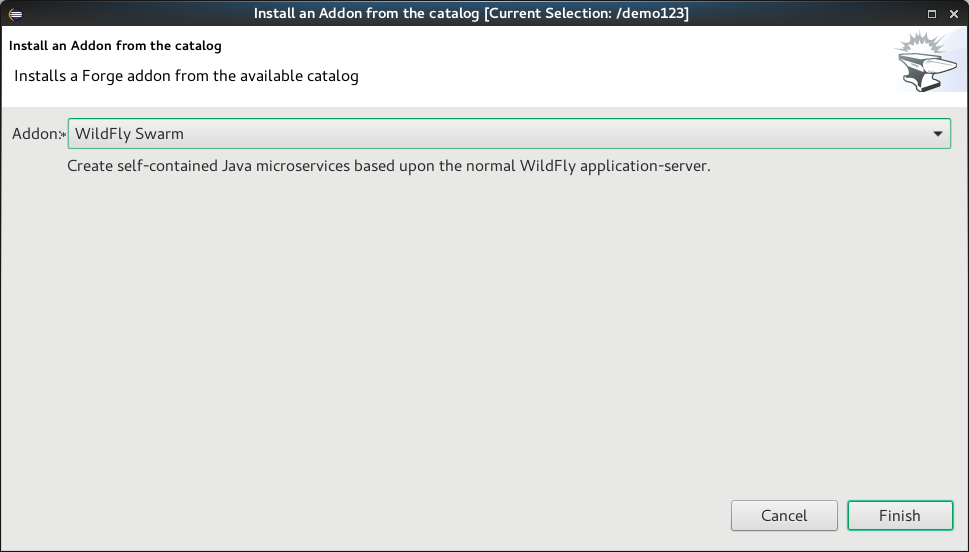969x552 pixels.
Task: Maximize the Install an Addon dialog
Action: (x=932, y=13)
